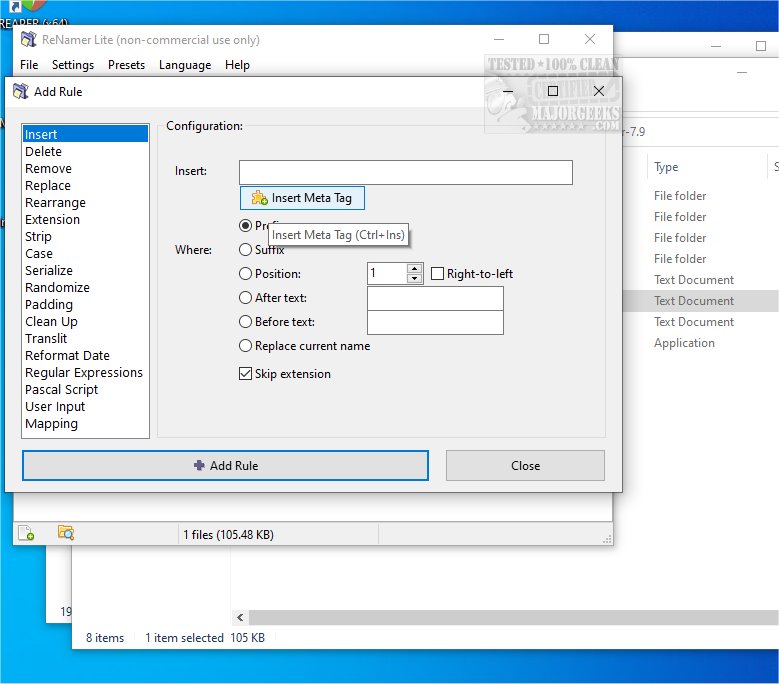Select the User Input rule type
The image size is (779, 684).
coord(85,406)
